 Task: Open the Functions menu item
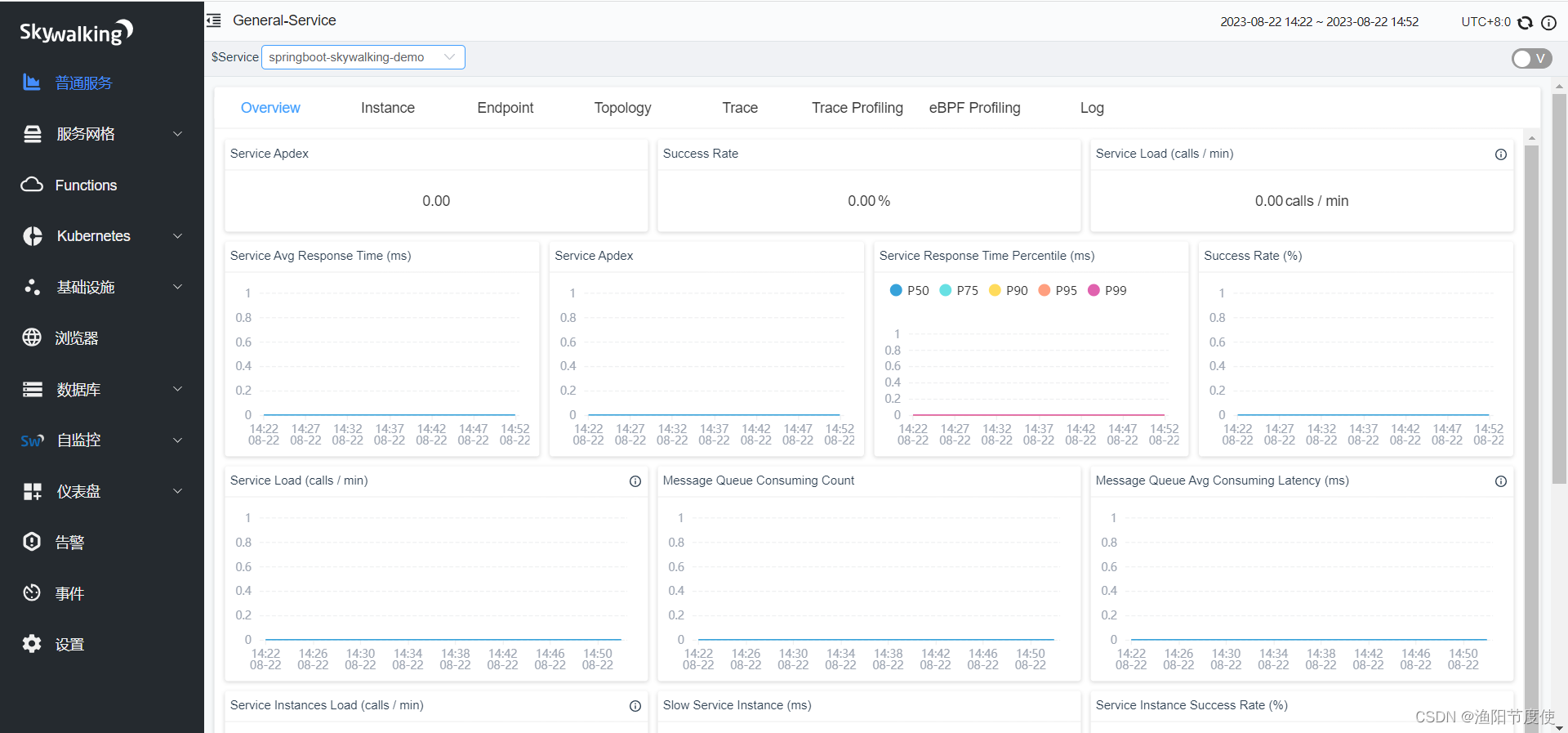point(86,185)
